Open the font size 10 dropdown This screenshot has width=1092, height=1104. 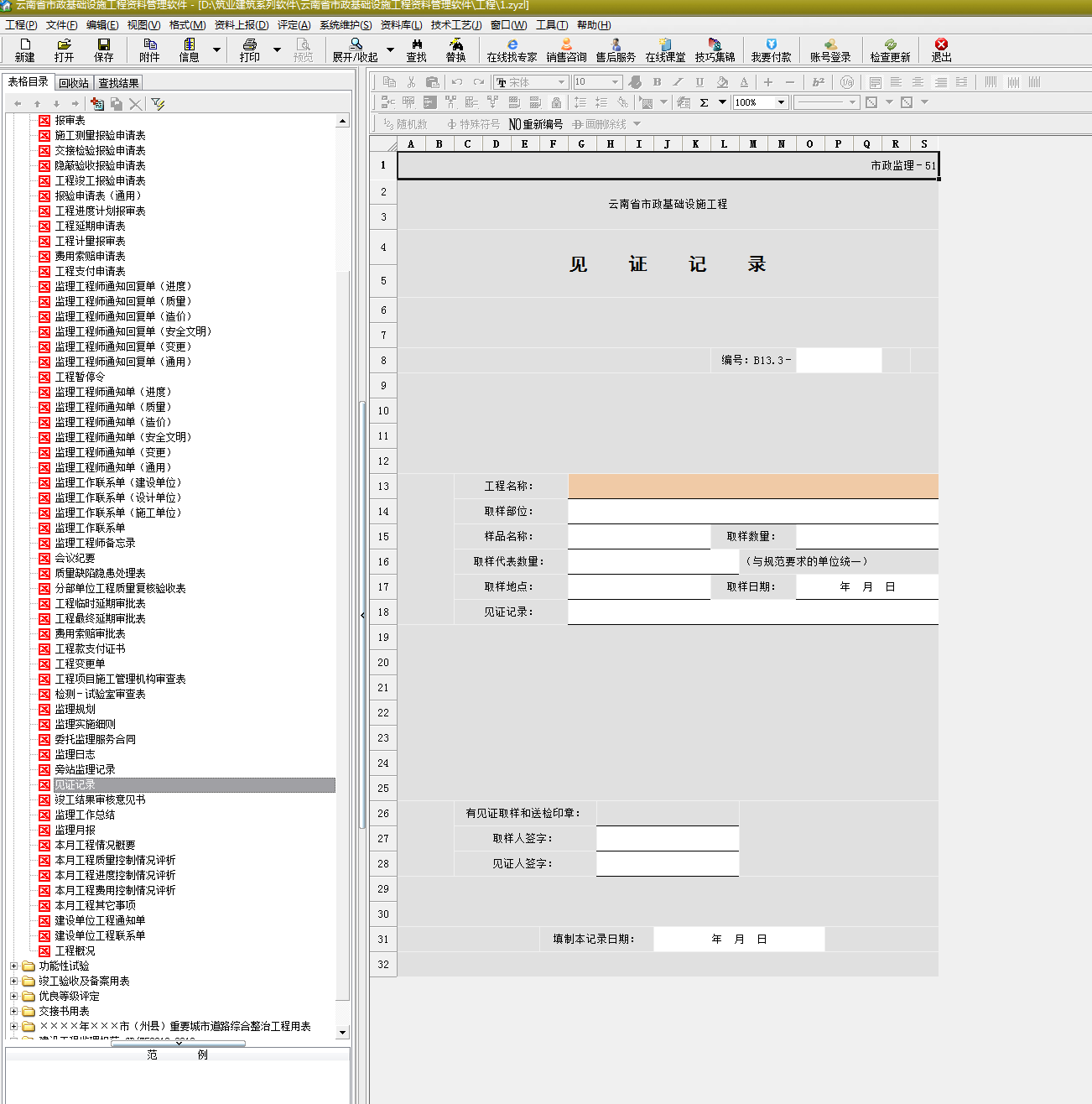[x=615, y=82]
